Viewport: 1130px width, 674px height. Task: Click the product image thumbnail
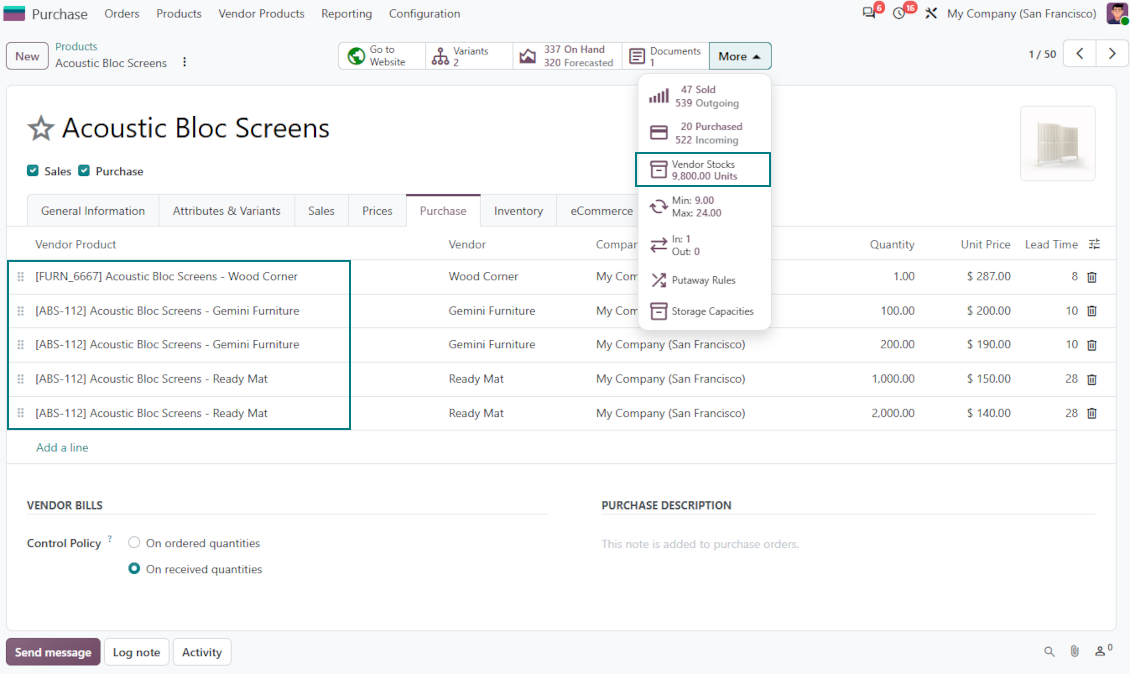(x=1057, y=143)
